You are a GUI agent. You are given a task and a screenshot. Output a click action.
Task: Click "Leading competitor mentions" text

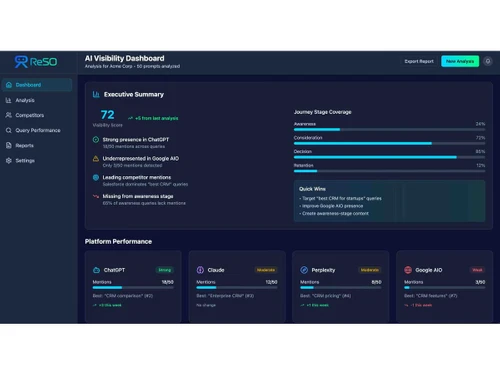tap(137, 178)
